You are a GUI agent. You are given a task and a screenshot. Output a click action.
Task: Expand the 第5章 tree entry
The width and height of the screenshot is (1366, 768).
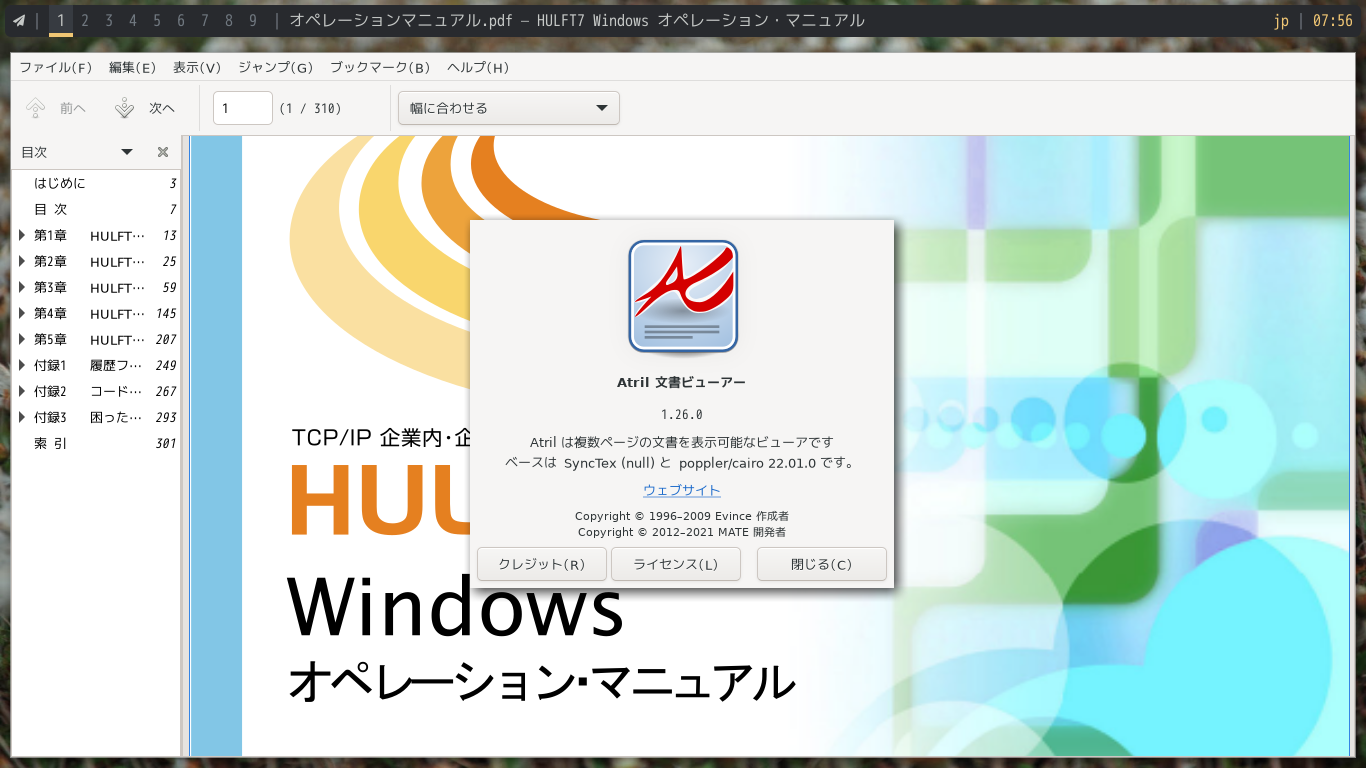(23, 340)
